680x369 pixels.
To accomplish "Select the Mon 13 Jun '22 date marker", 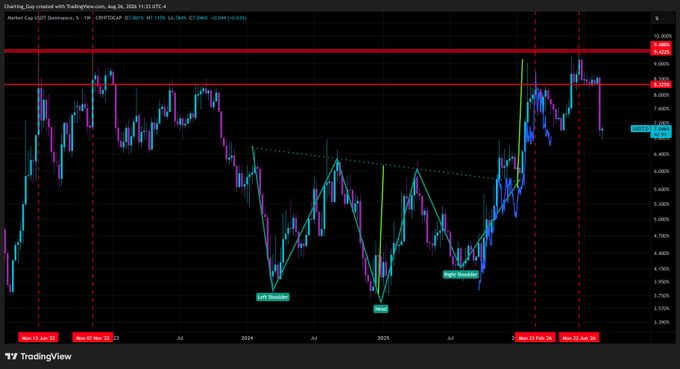I will coord(38,338).
